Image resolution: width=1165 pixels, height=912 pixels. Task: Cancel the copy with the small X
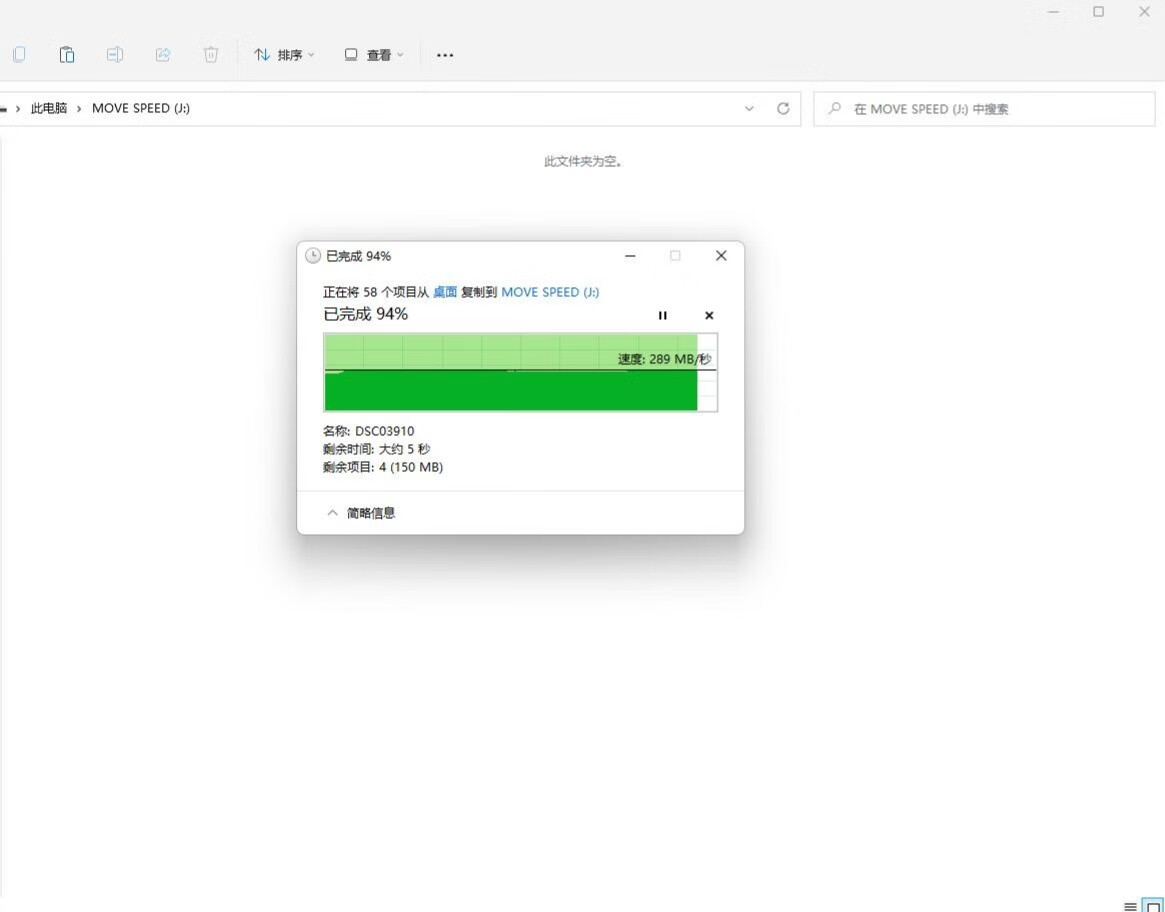[709, 315]
